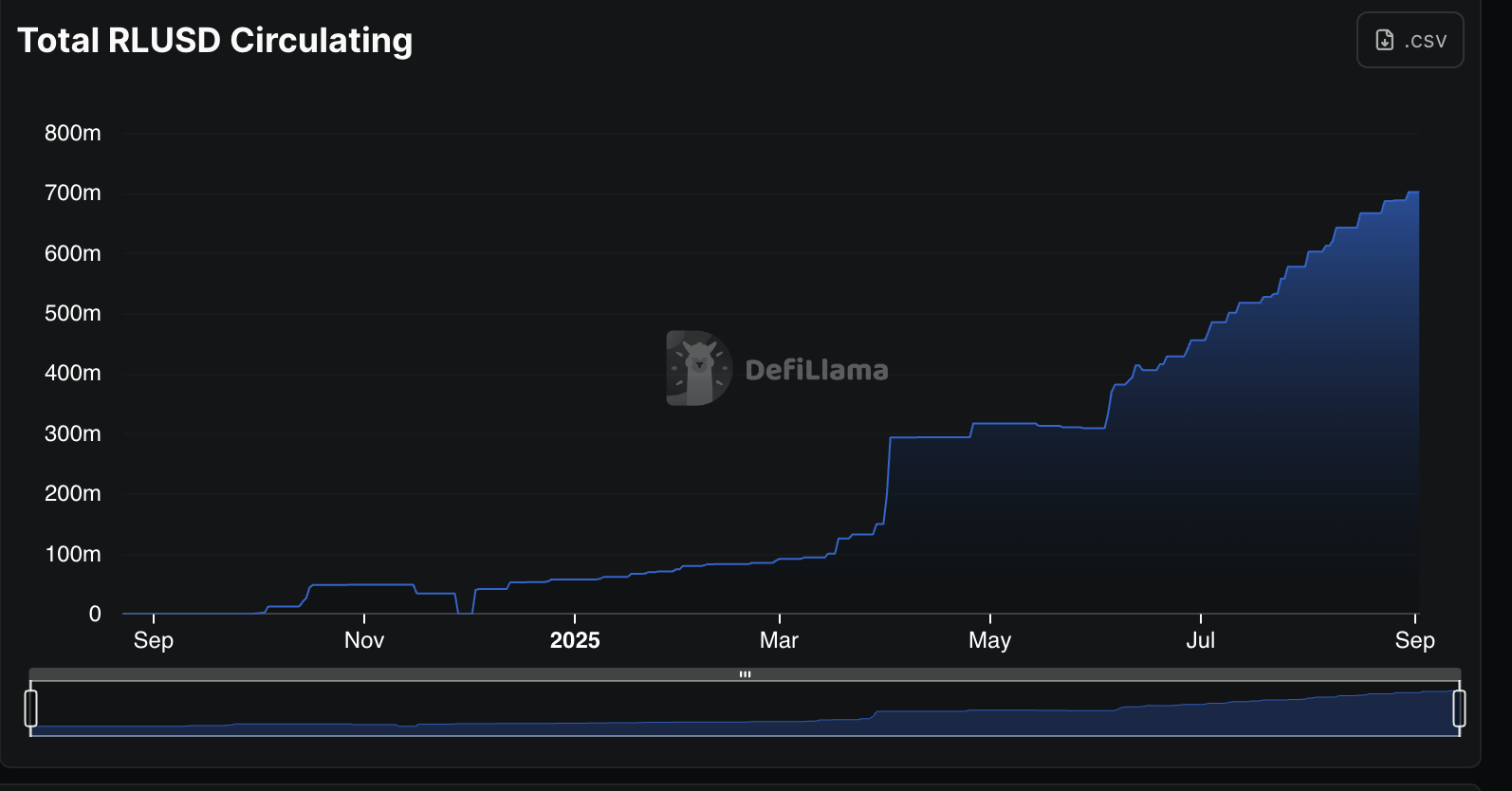Click the left handle of the range slider
Screen dimensions: 1512x791
tap(30, 708)
